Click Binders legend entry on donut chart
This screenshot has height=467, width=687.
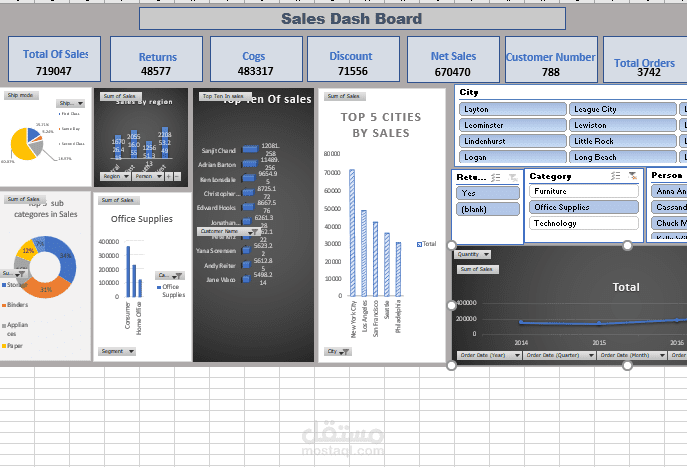coord(15,305)
